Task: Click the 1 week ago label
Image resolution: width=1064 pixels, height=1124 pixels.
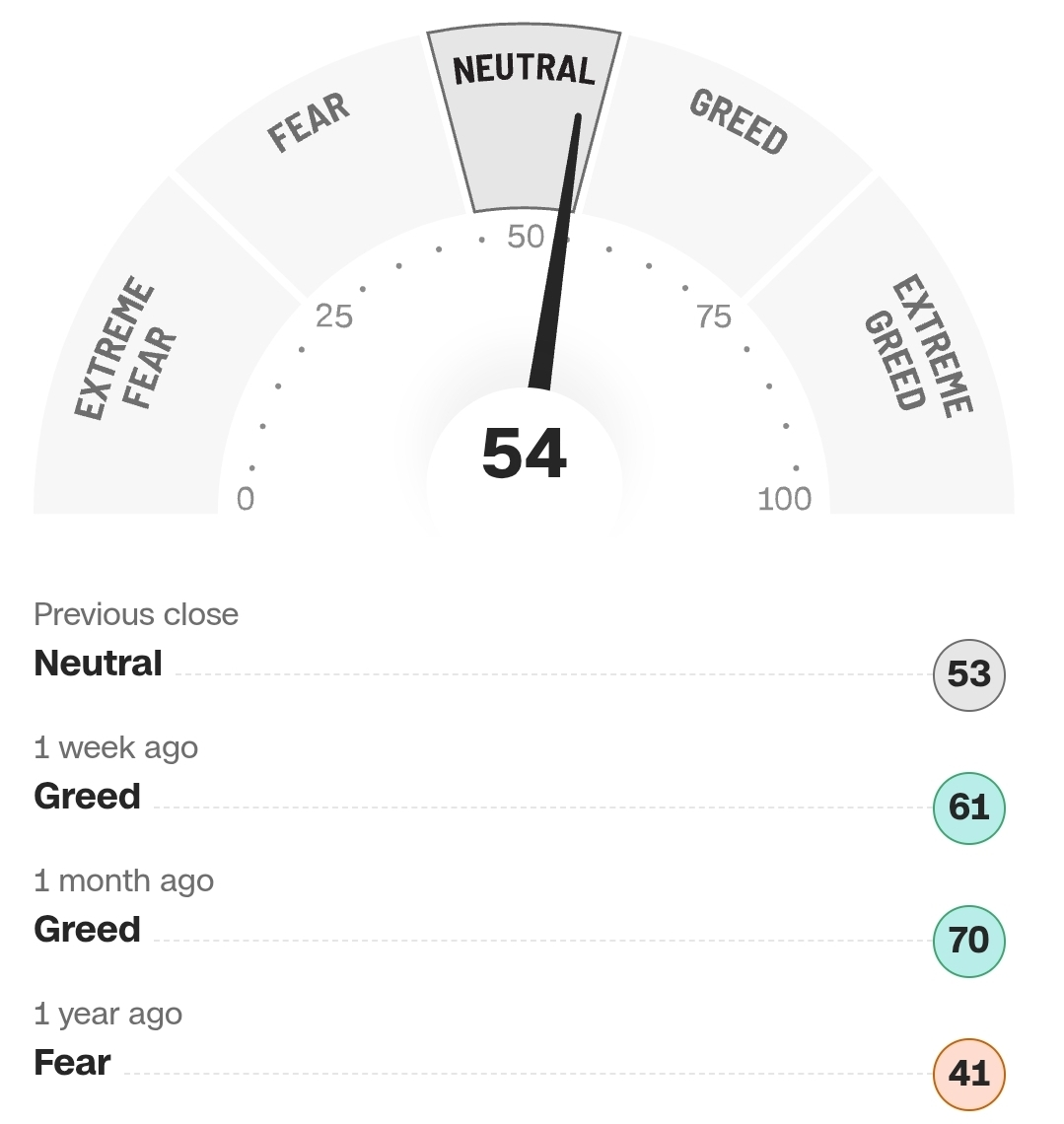Action: click(116, 747)
